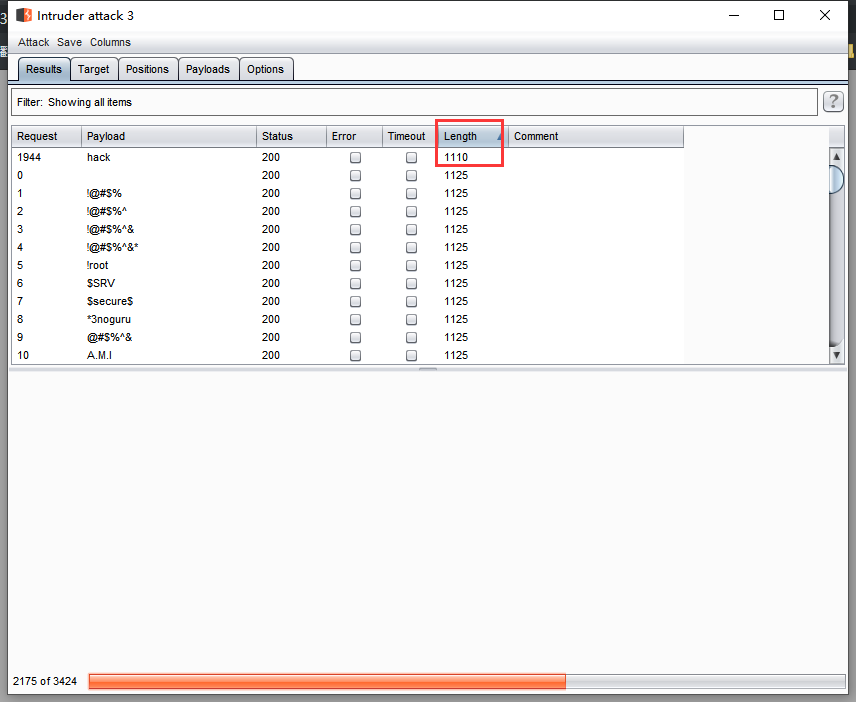This screenshot has width=856, height=702.
Task: Select the request 1944 cell
Action: tap(29, 157)
